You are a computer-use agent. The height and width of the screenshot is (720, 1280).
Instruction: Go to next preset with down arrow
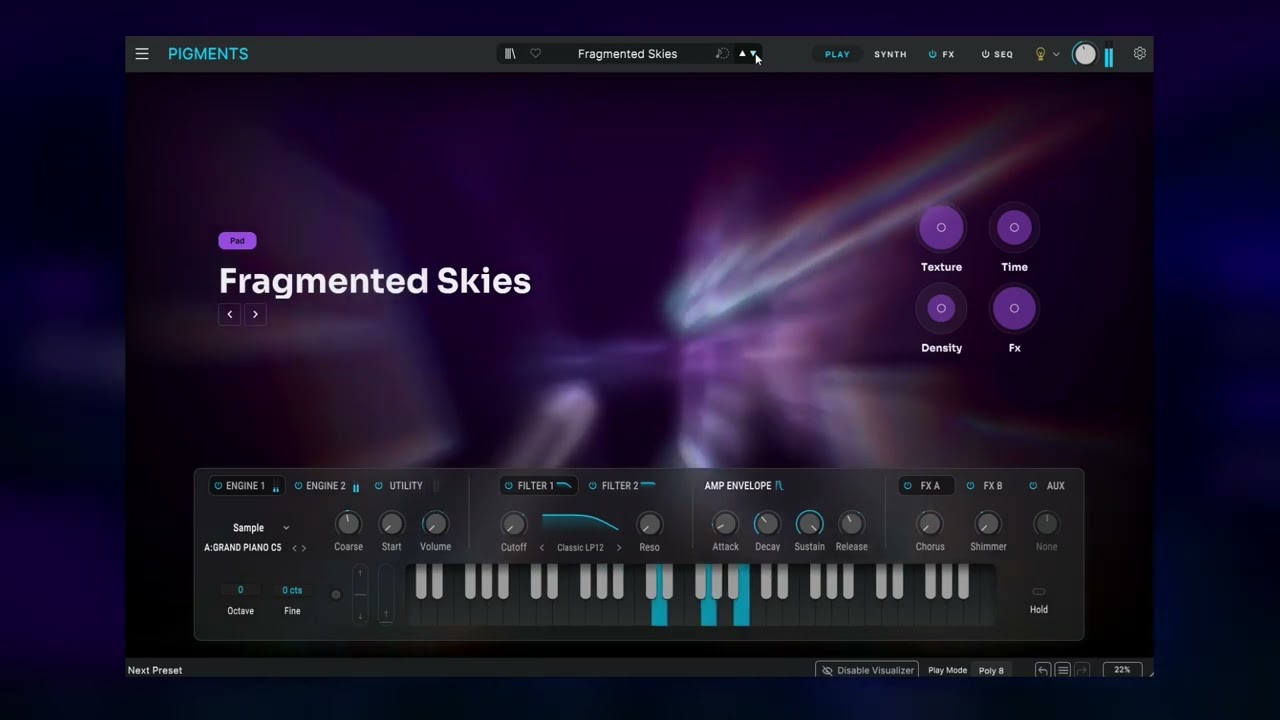tap(754, 54)
